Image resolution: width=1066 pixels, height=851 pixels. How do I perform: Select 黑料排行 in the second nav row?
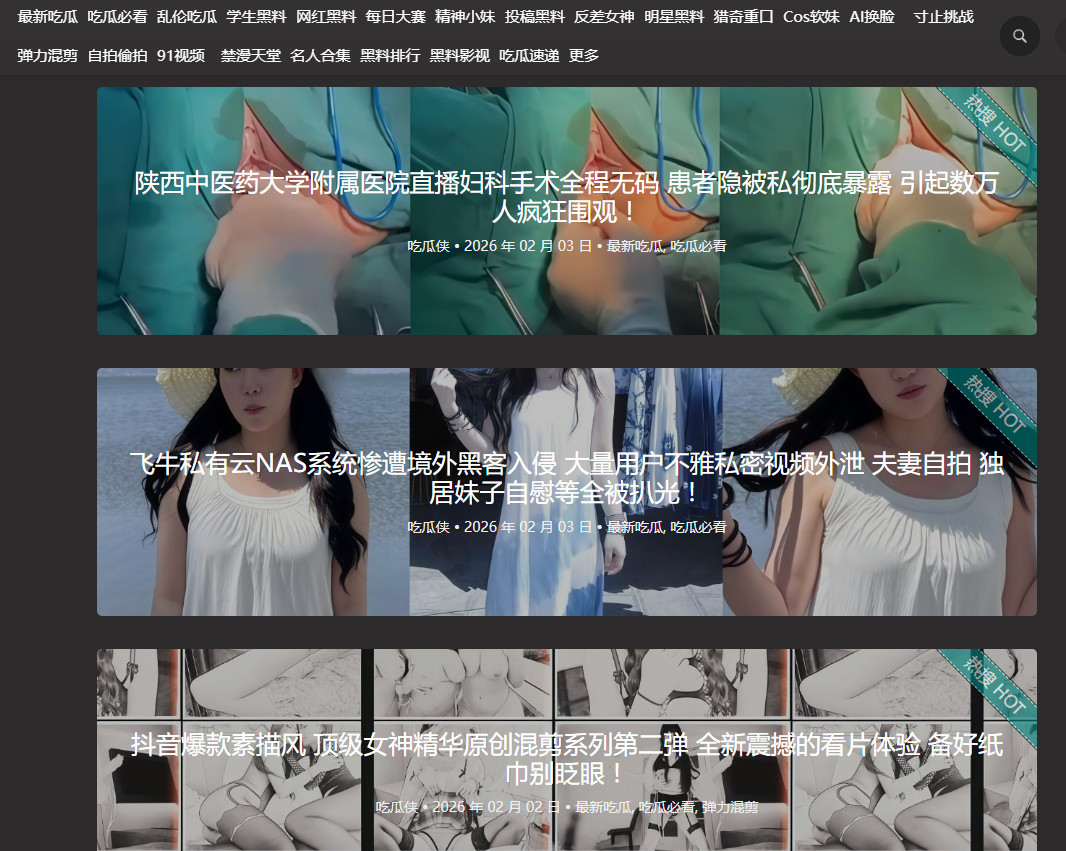pos(390,56)
